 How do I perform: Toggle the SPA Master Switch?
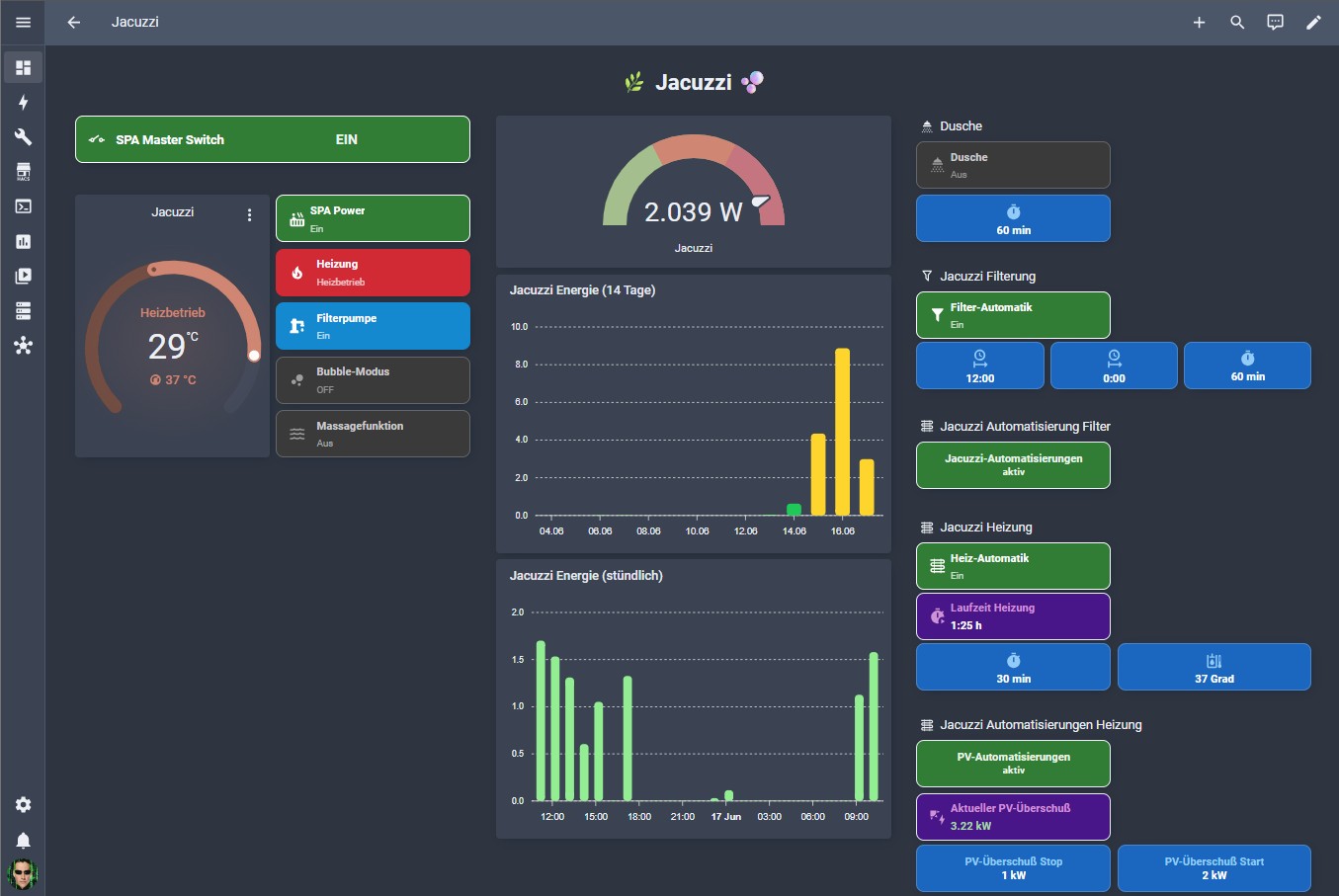[273, 139]
